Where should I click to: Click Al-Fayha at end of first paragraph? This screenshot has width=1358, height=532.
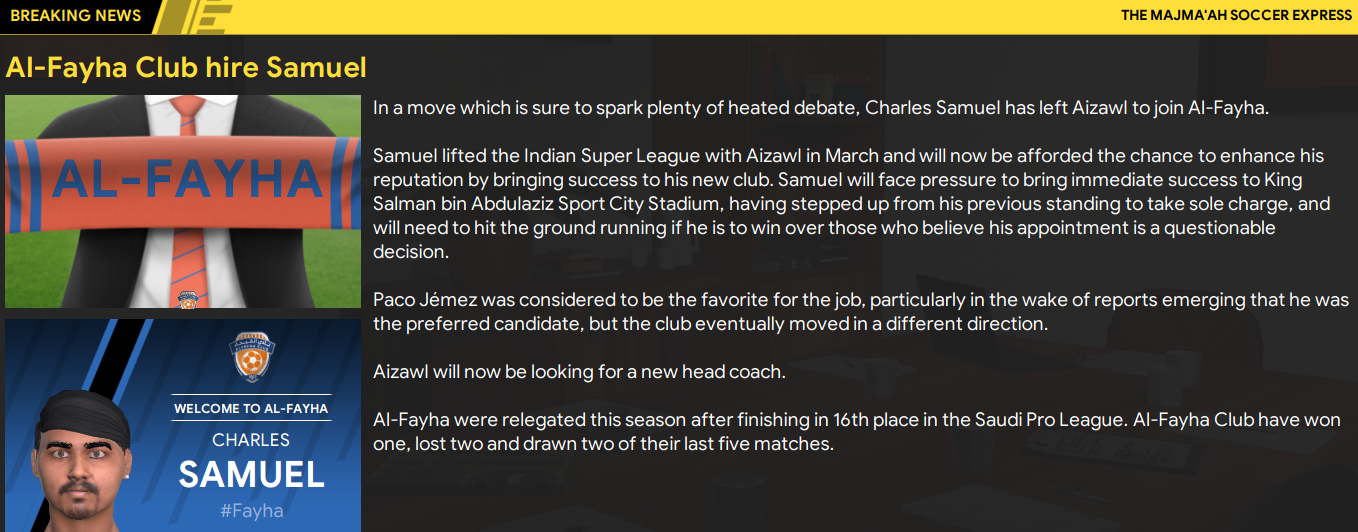1227,108
